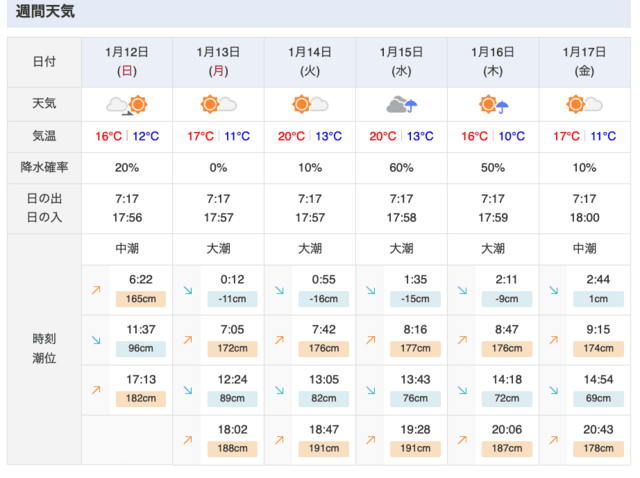Click rising tide arrow beside 6:22

(97, 290)
